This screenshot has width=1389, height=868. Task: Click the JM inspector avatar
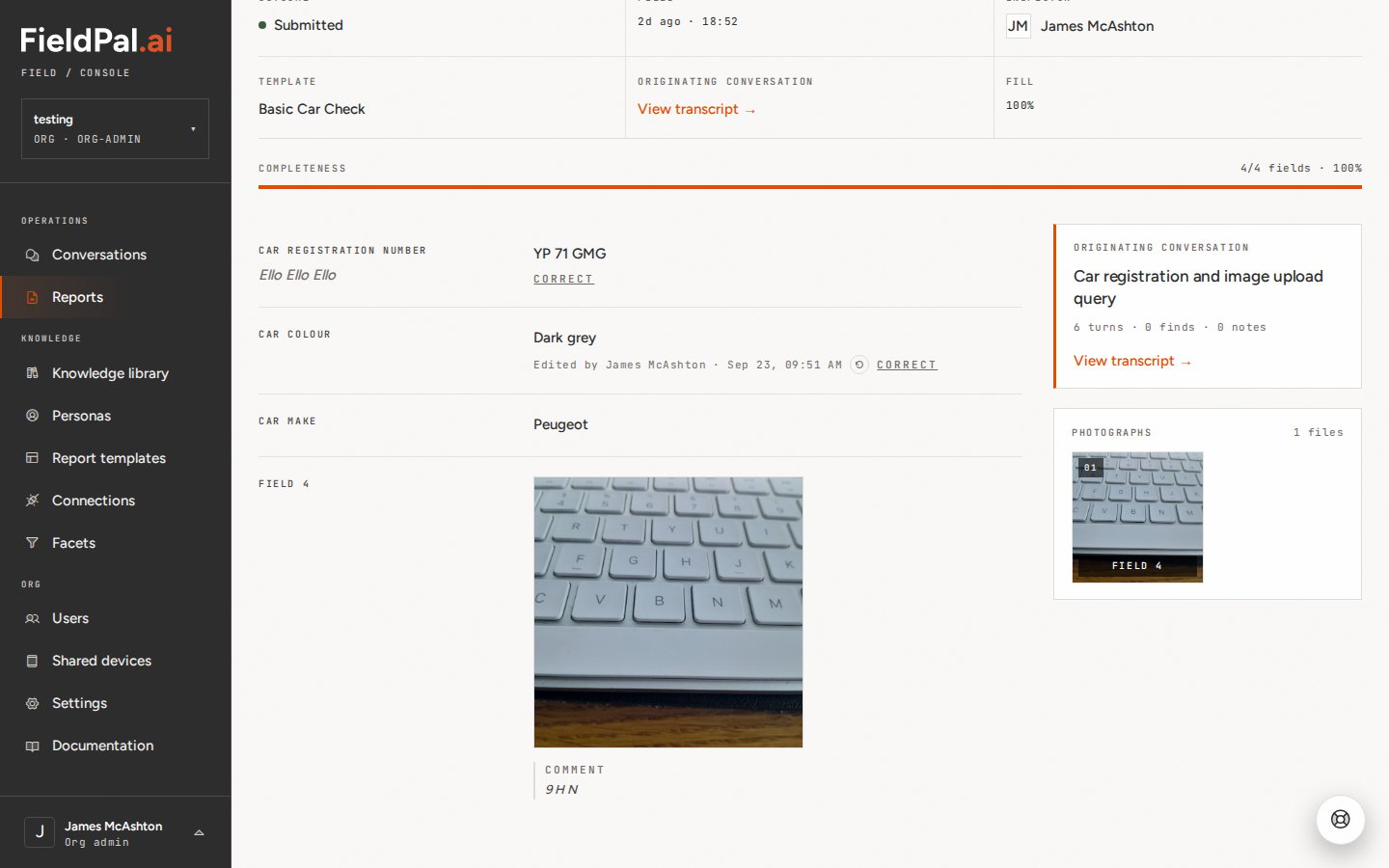pyautogui.click(x=1018, y=26)
